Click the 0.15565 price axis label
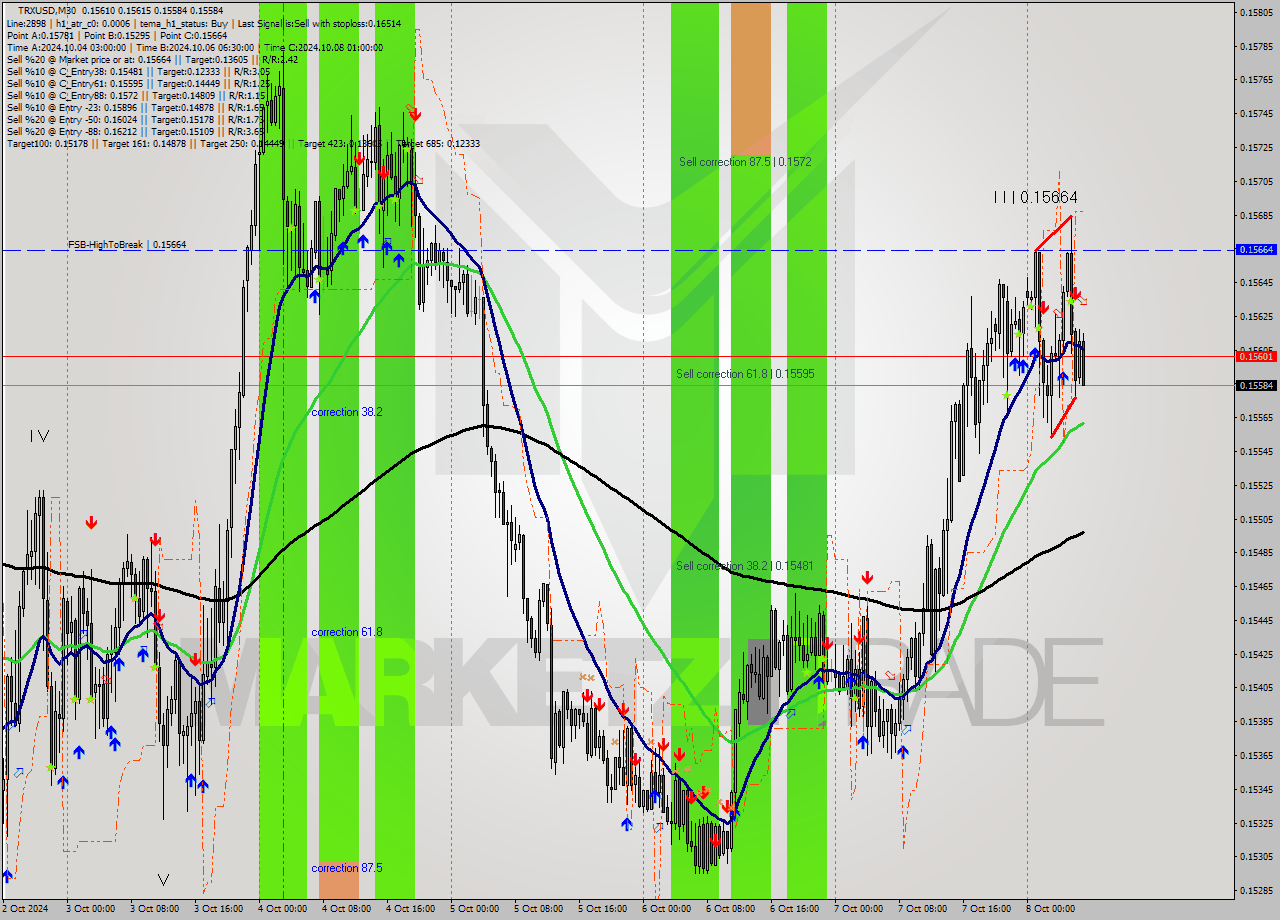 tap(1255, 418)
